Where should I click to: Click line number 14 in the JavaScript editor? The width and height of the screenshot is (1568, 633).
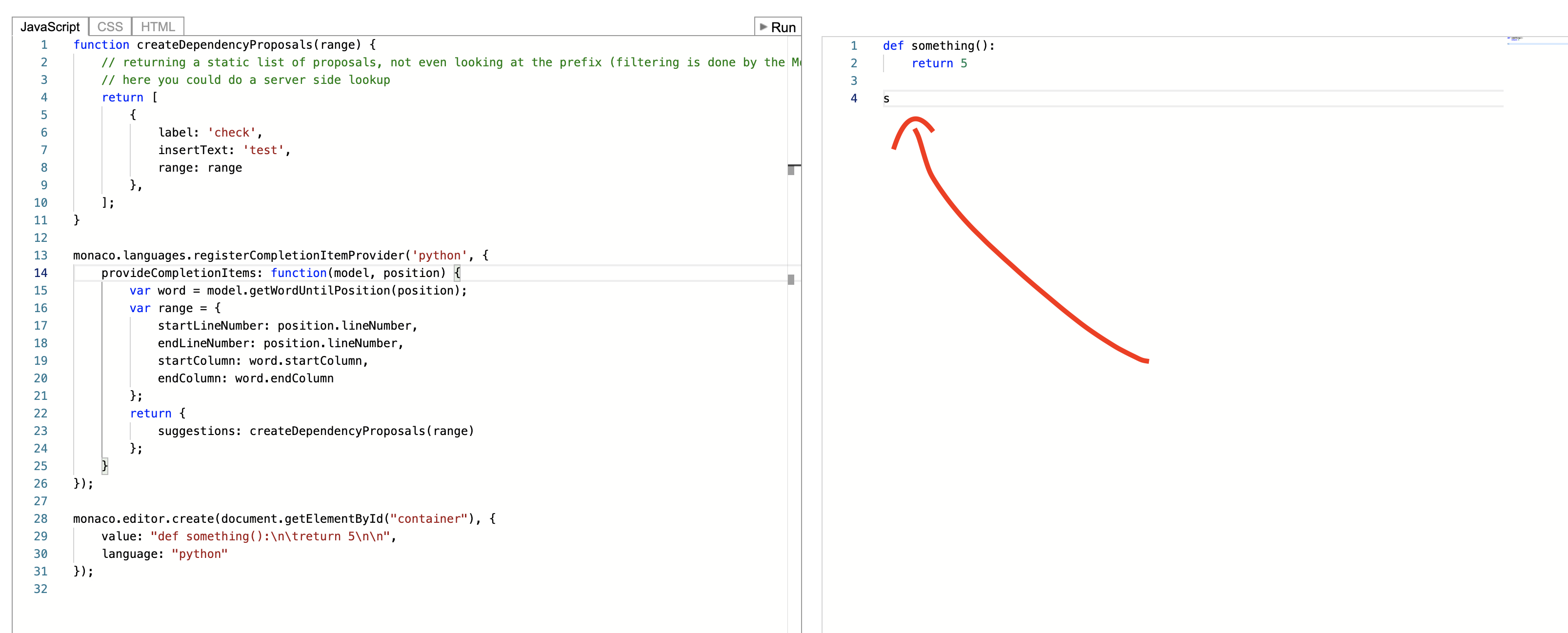(x=41, y=273)
